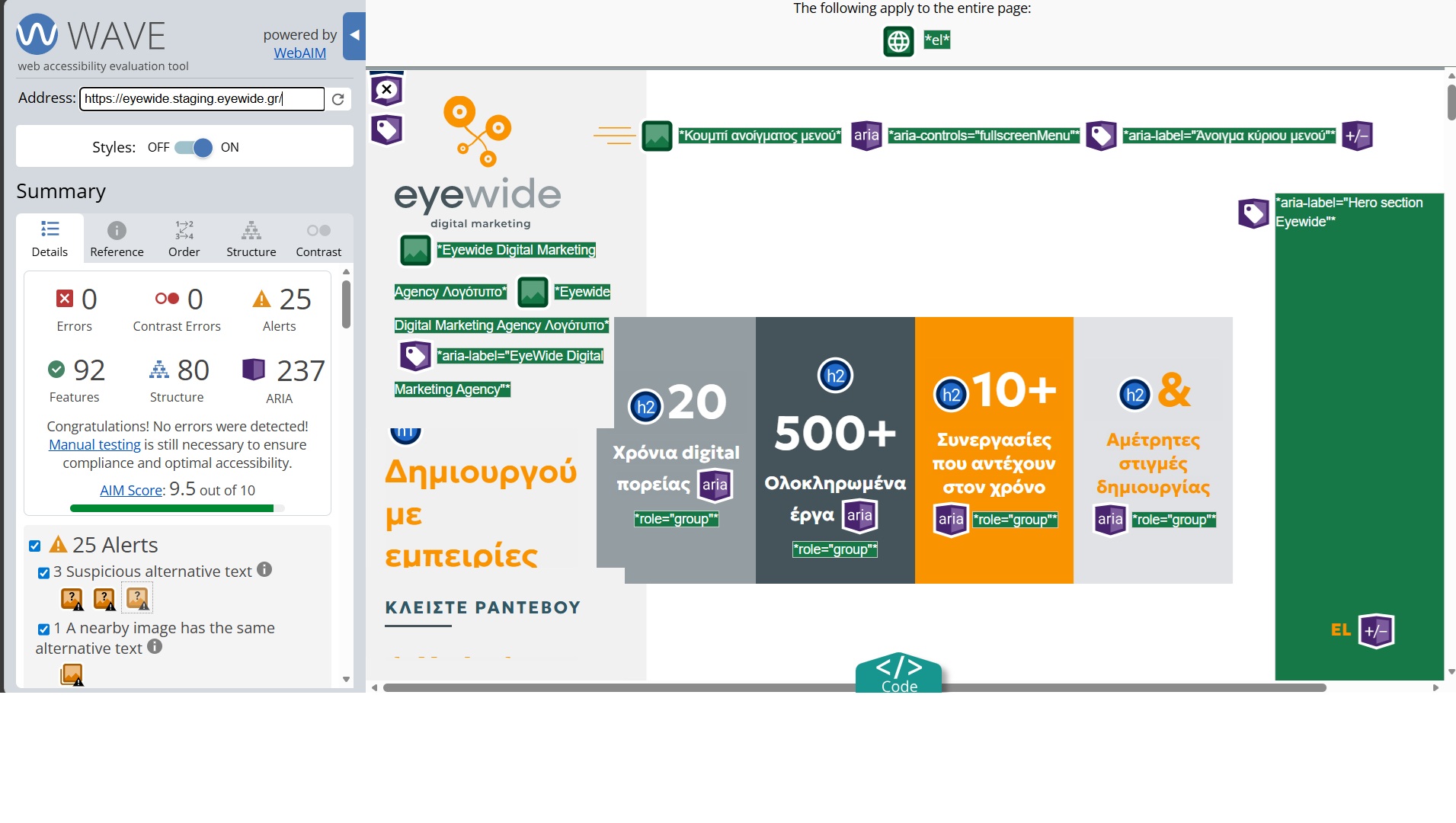The image size is (1456, 823).
Task: Click the nearby image same alt text icon
Action: click(72, 674)
